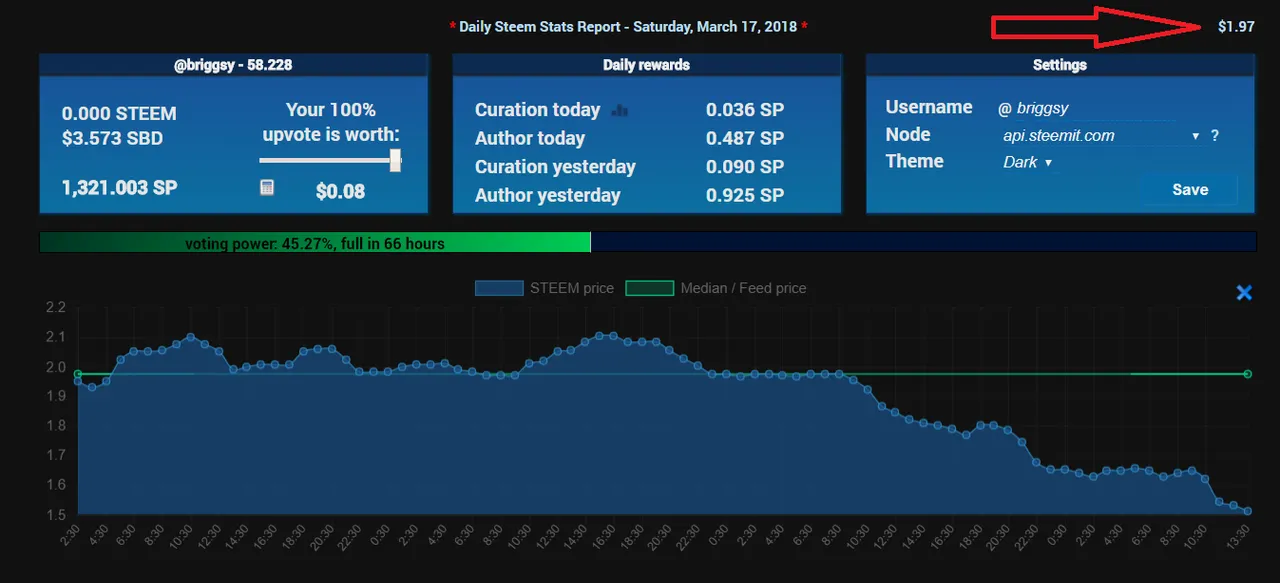Click the first STEEM price point at 2:30
1280x583 pixels.
tap(77, 381)
